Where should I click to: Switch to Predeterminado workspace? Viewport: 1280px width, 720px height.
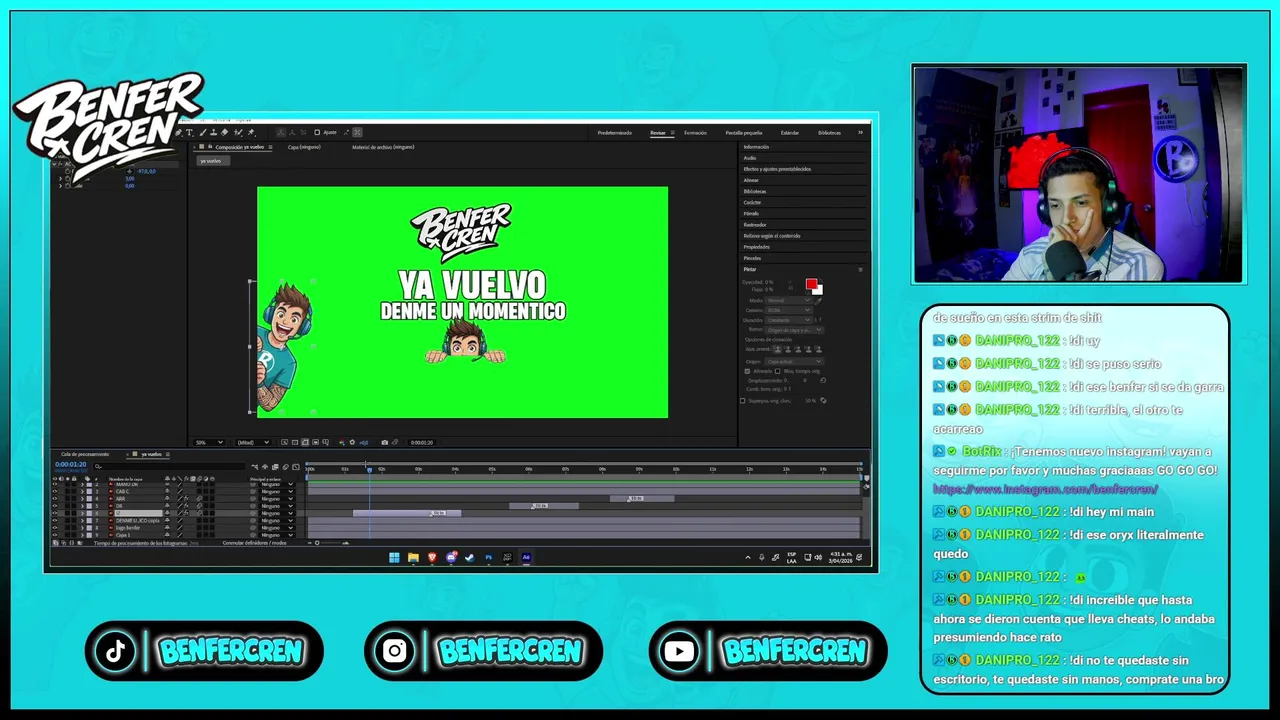[x=615, y=132]
